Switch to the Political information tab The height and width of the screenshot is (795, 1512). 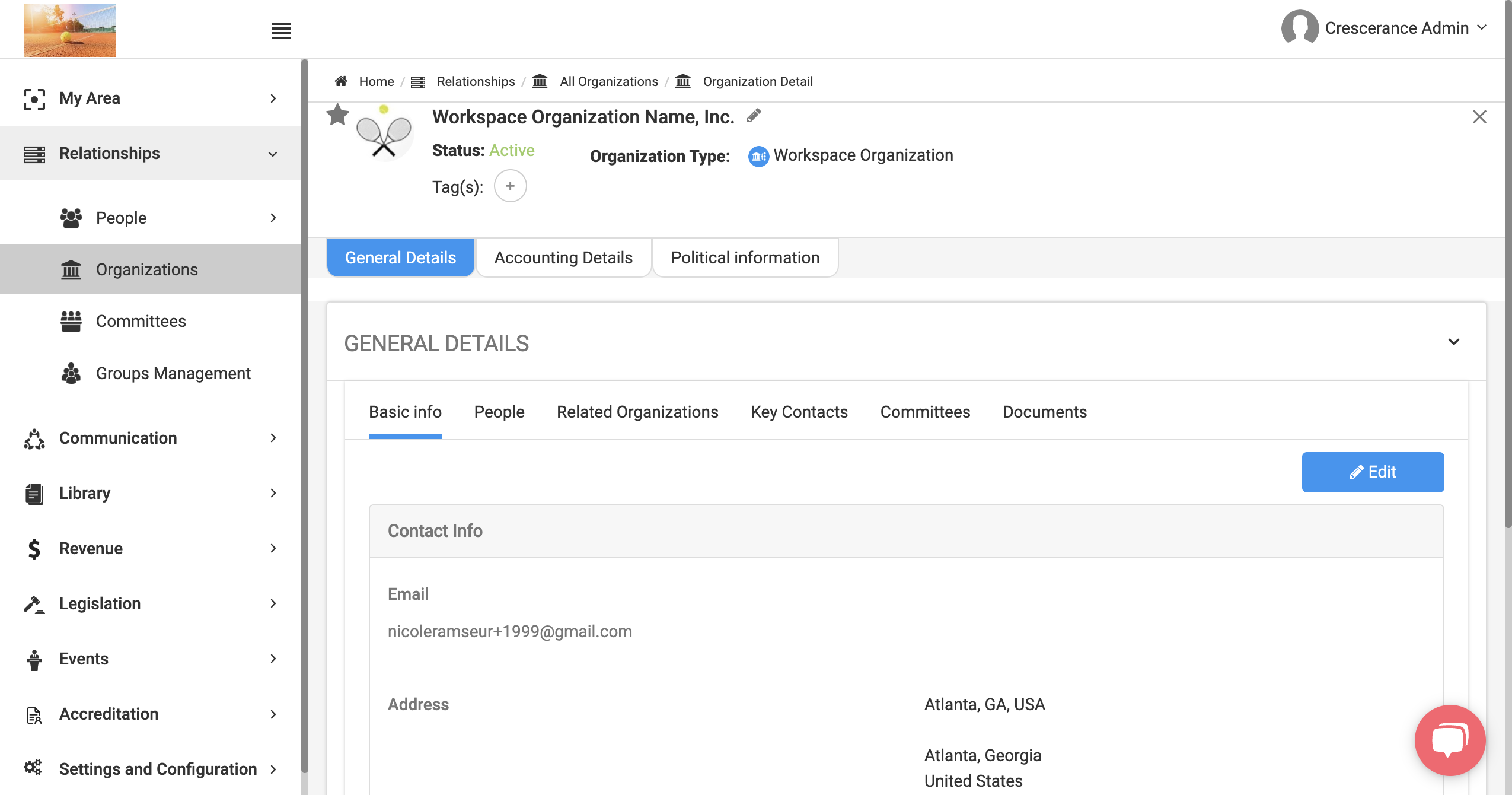pyautogui.click(x=745, y=257)
